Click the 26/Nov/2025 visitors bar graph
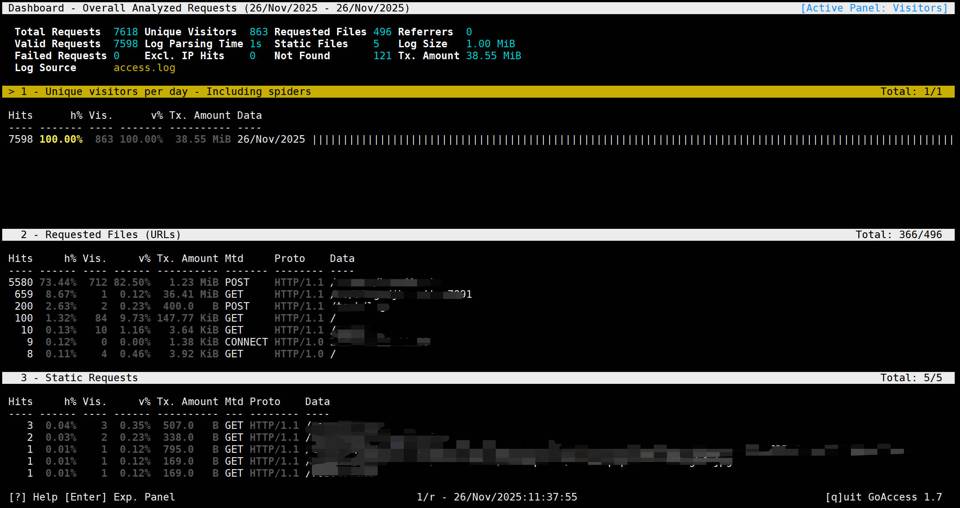The height and width of the screenshot is (508, 960). click(632, 140)
